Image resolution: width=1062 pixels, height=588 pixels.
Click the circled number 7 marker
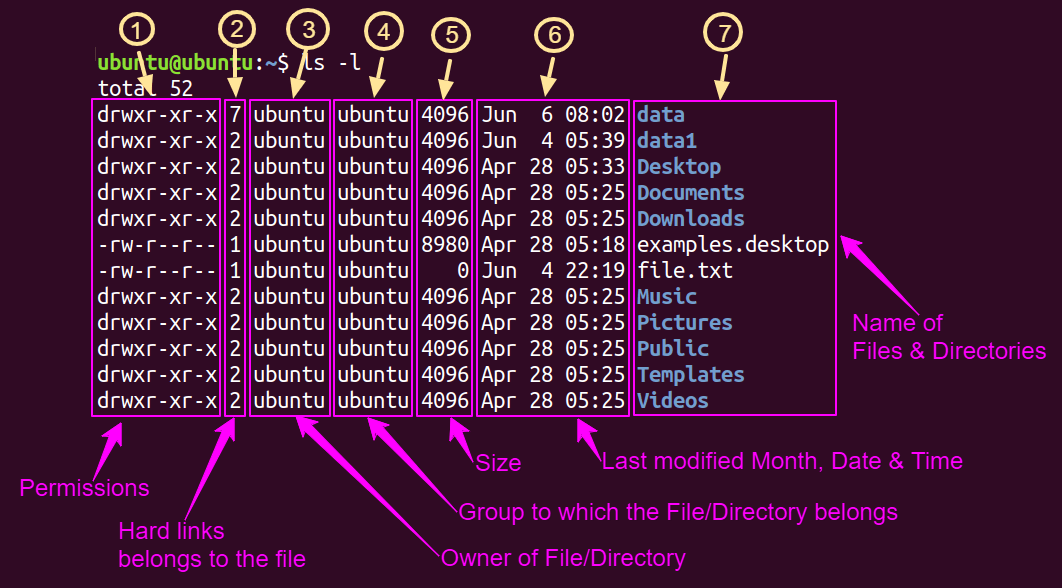tap(723, 32)
